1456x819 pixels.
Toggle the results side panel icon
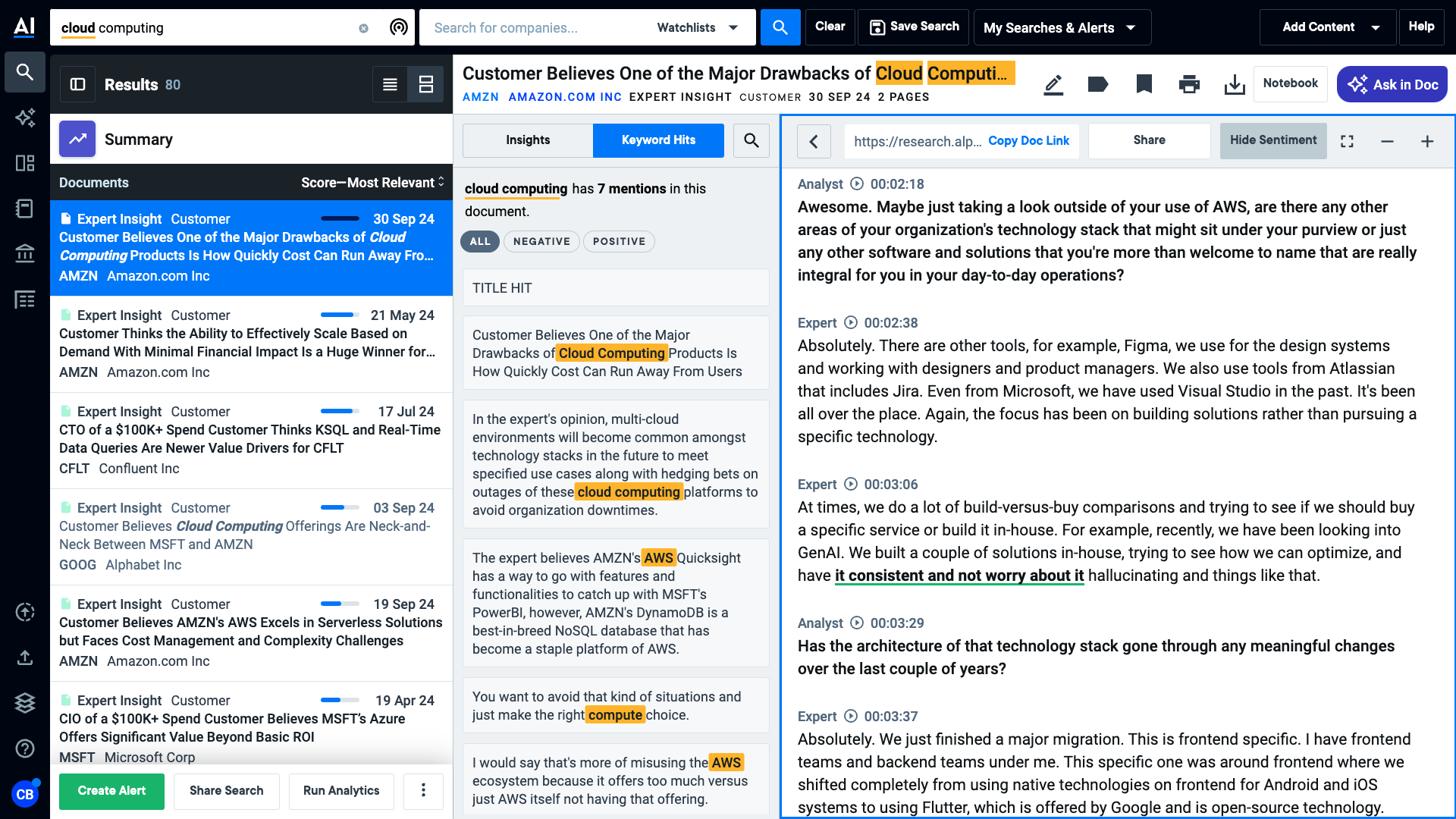tap(77, 84)
